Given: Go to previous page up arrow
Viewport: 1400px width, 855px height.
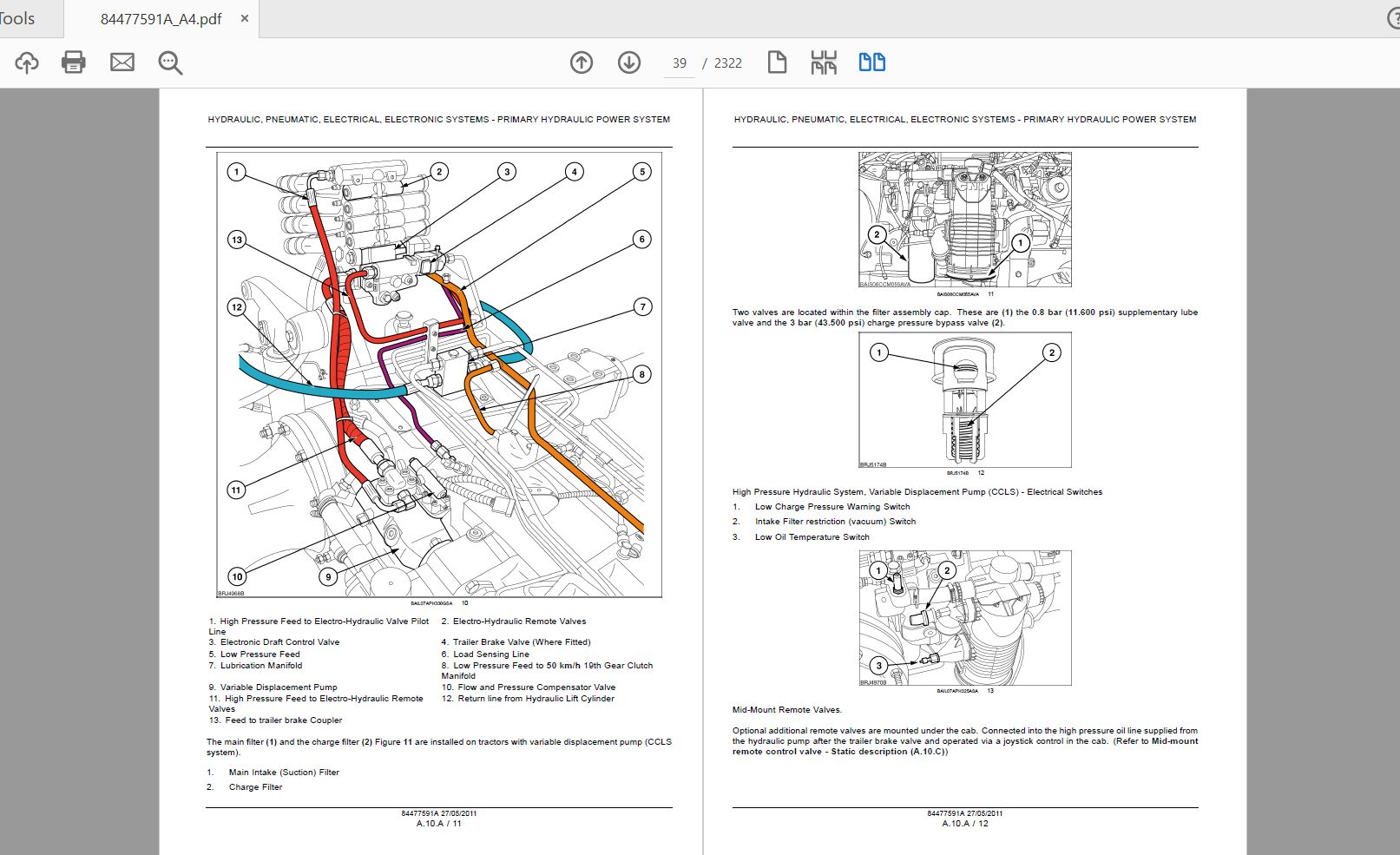Looking at the screenshot, I should [582, 62].
